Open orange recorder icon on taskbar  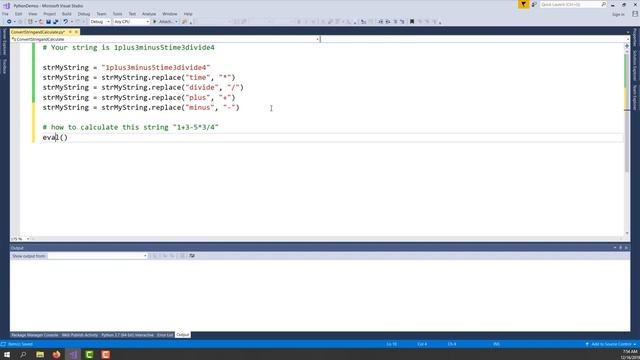coord(106,354)
